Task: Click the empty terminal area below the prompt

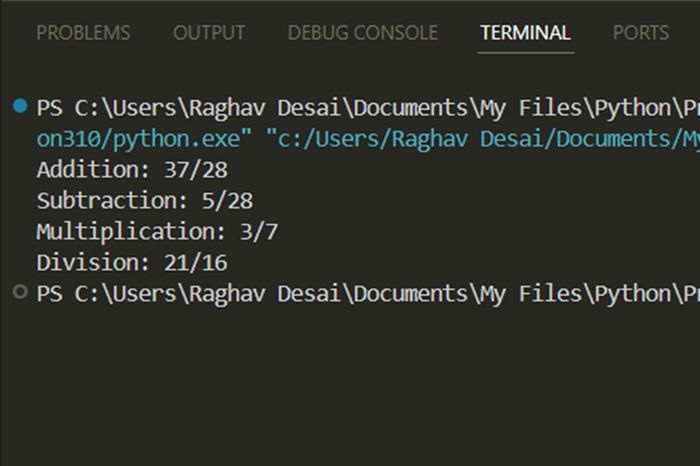Action: tap(350, 384)
